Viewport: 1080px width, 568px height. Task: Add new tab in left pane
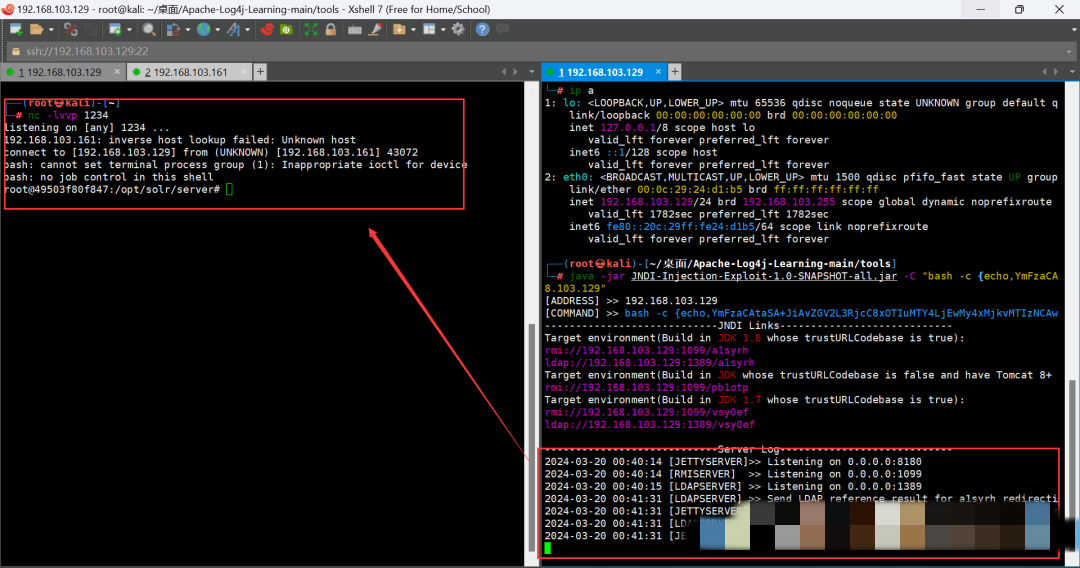click(x=260, y=72)
